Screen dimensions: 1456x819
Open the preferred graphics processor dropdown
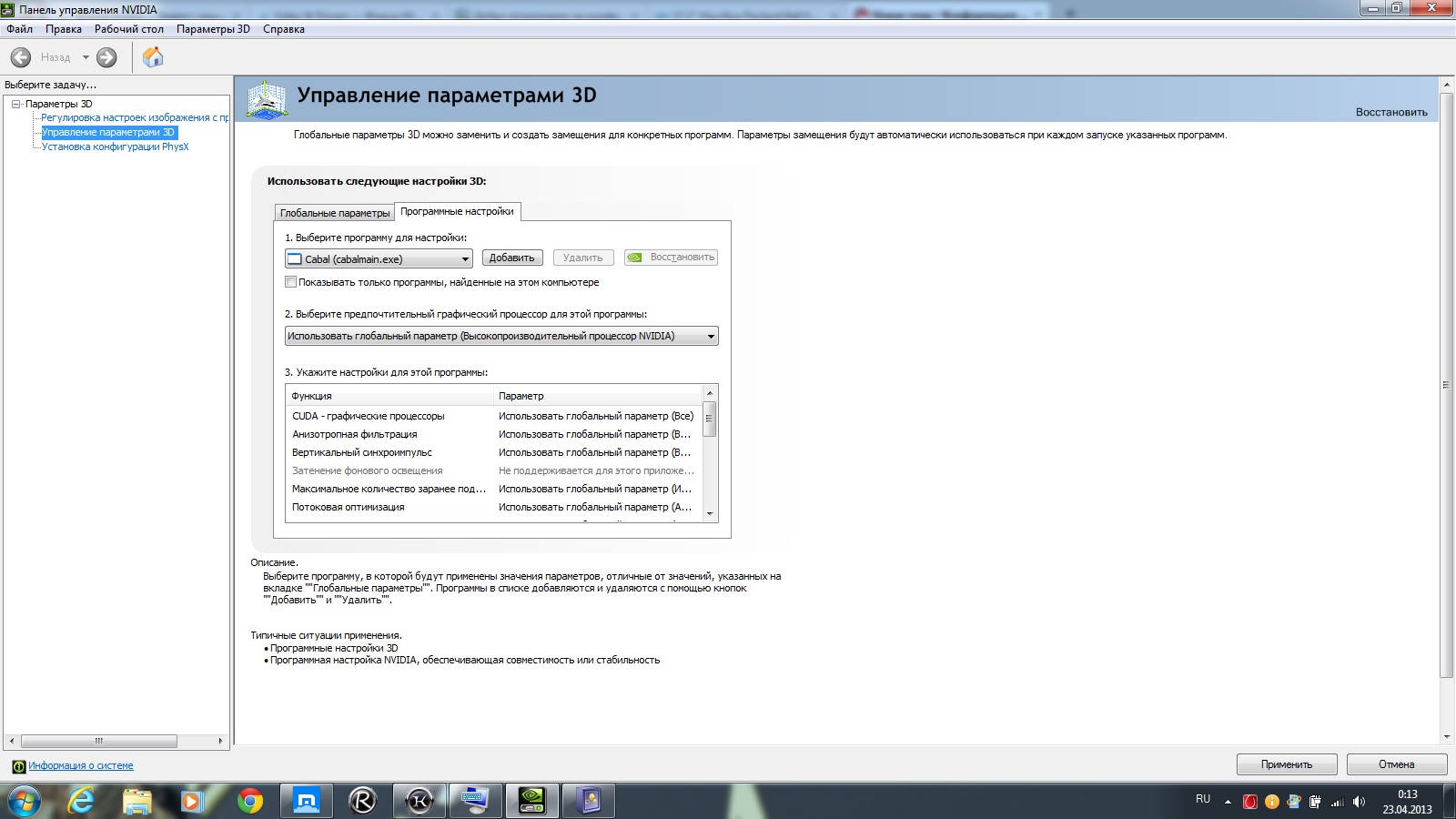501,336
